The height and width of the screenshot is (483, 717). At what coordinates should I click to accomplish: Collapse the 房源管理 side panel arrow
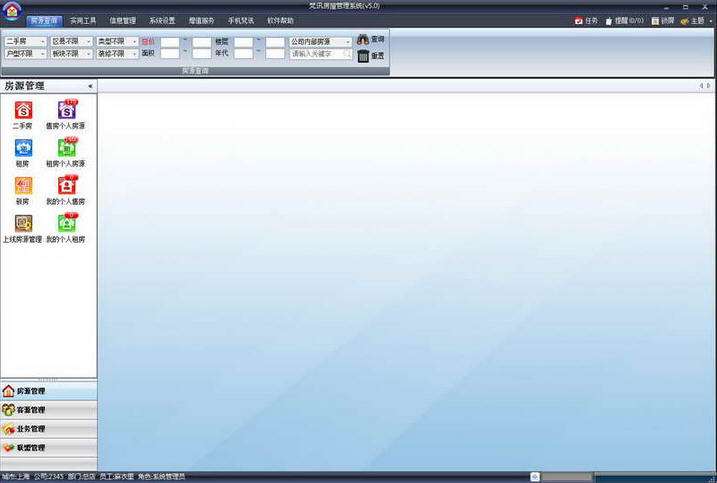pyautogui.click(x=90, y=86)
